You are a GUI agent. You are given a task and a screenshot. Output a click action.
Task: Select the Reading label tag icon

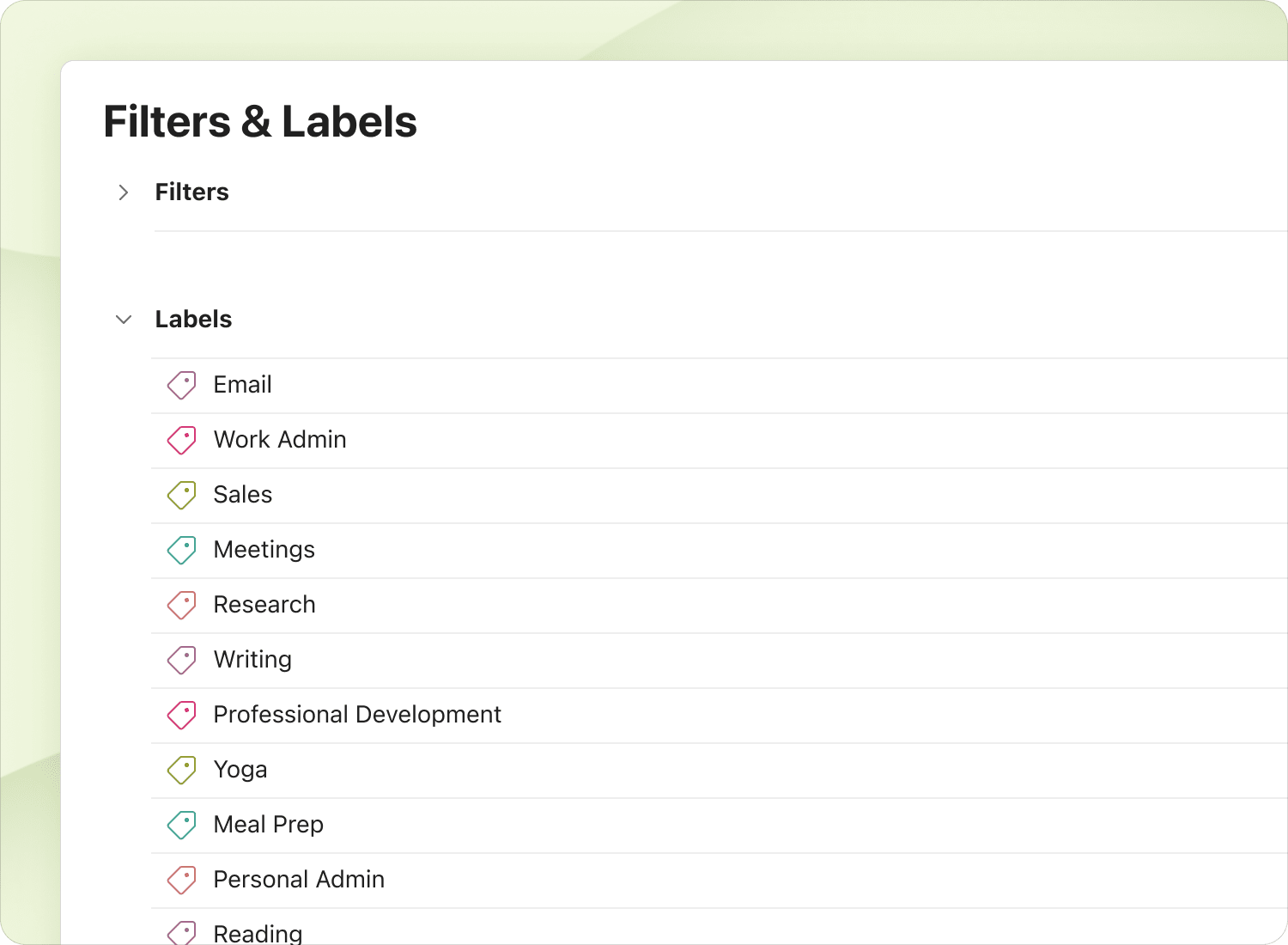[182, 932]
